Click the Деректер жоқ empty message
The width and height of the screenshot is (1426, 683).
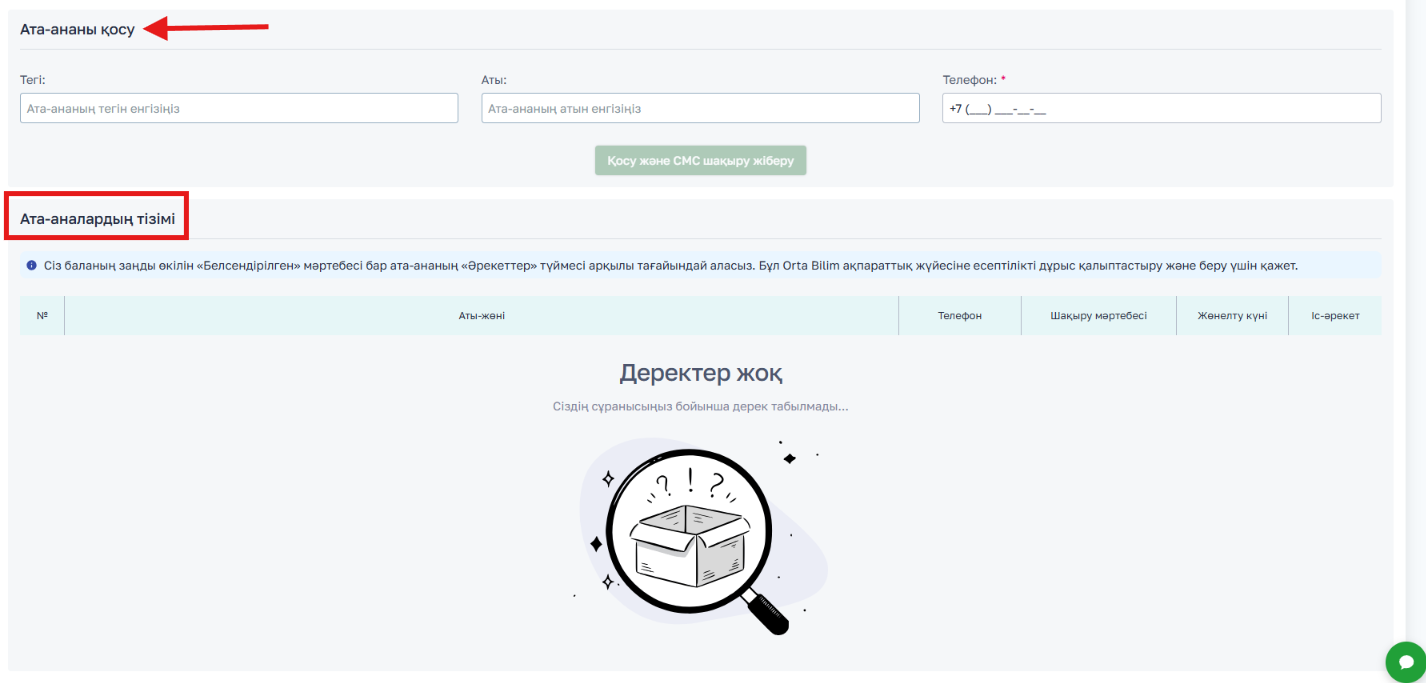pyautogui.click(x=700, y=373)
